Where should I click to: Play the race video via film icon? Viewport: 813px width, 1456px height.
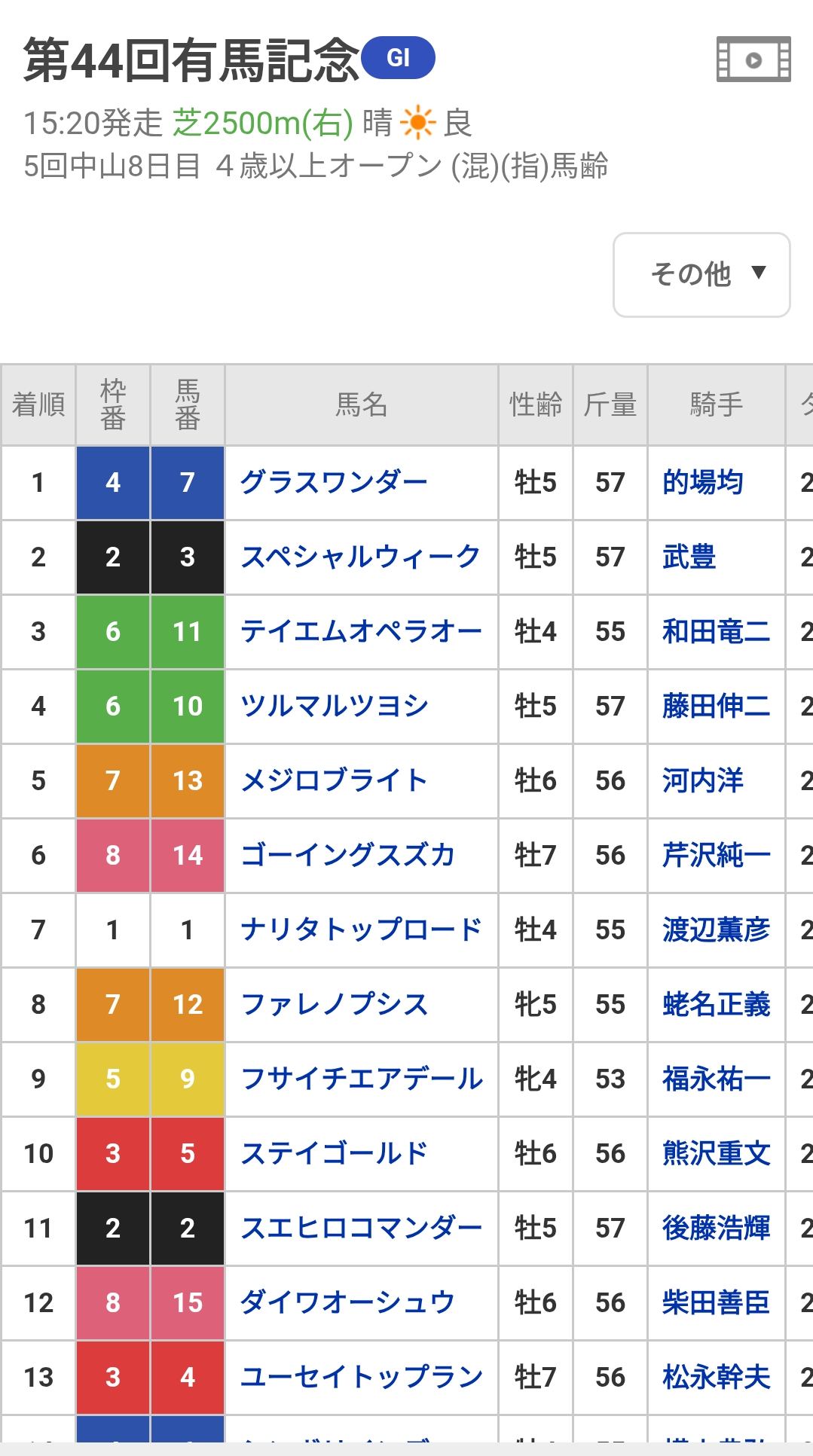pos(753,59)
